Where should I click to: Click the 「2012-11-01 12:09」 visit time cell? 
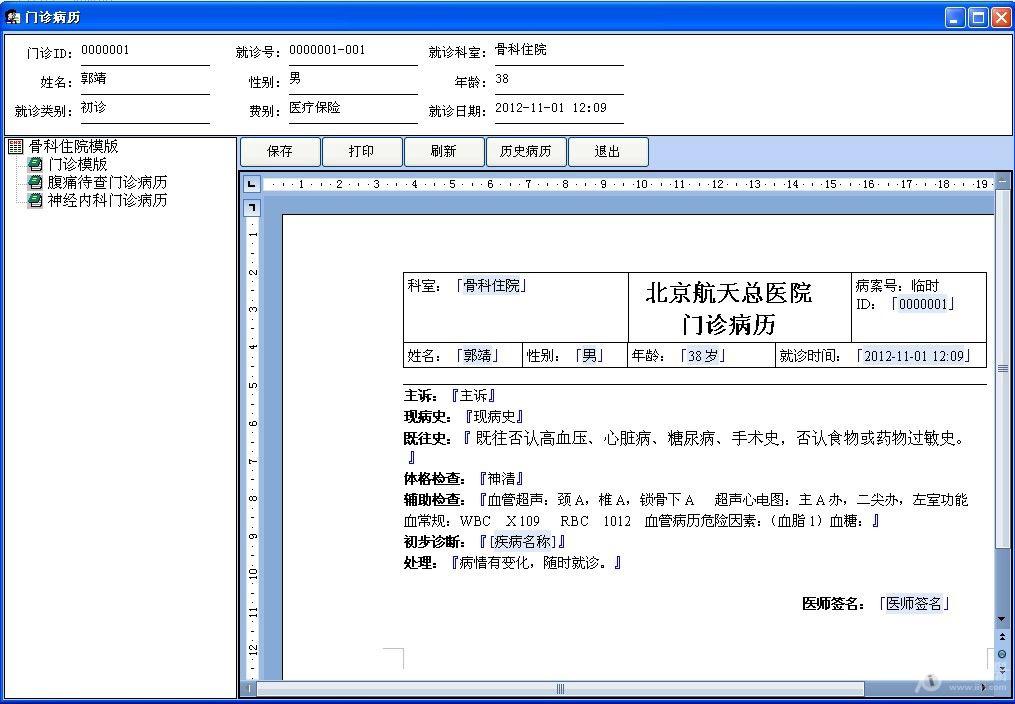(x=914, y=356)
